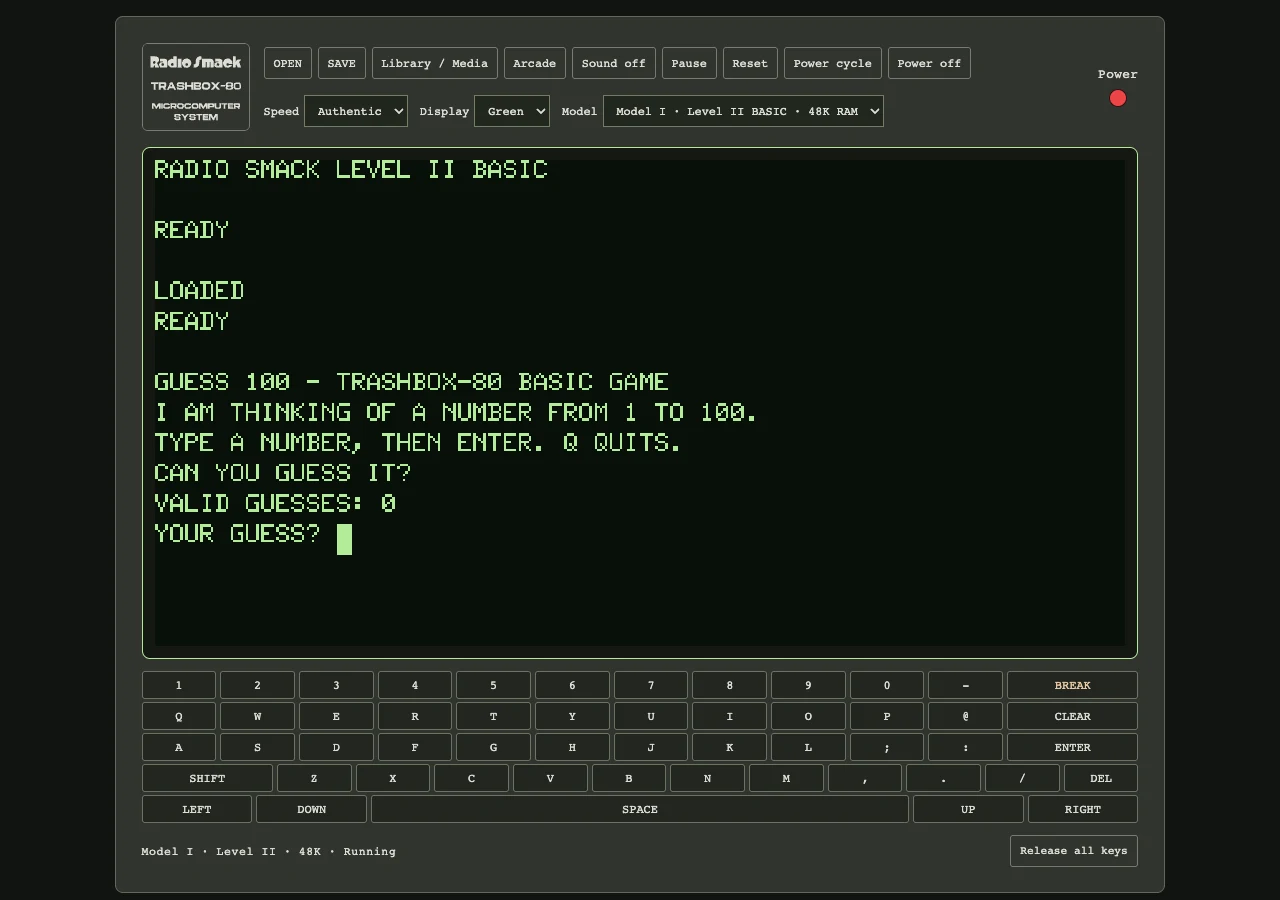Click the Radio Smack TRASHBOX-80 logo
Image resolution: width=1280 pixels, height=900 pixels.
point(196,87)
